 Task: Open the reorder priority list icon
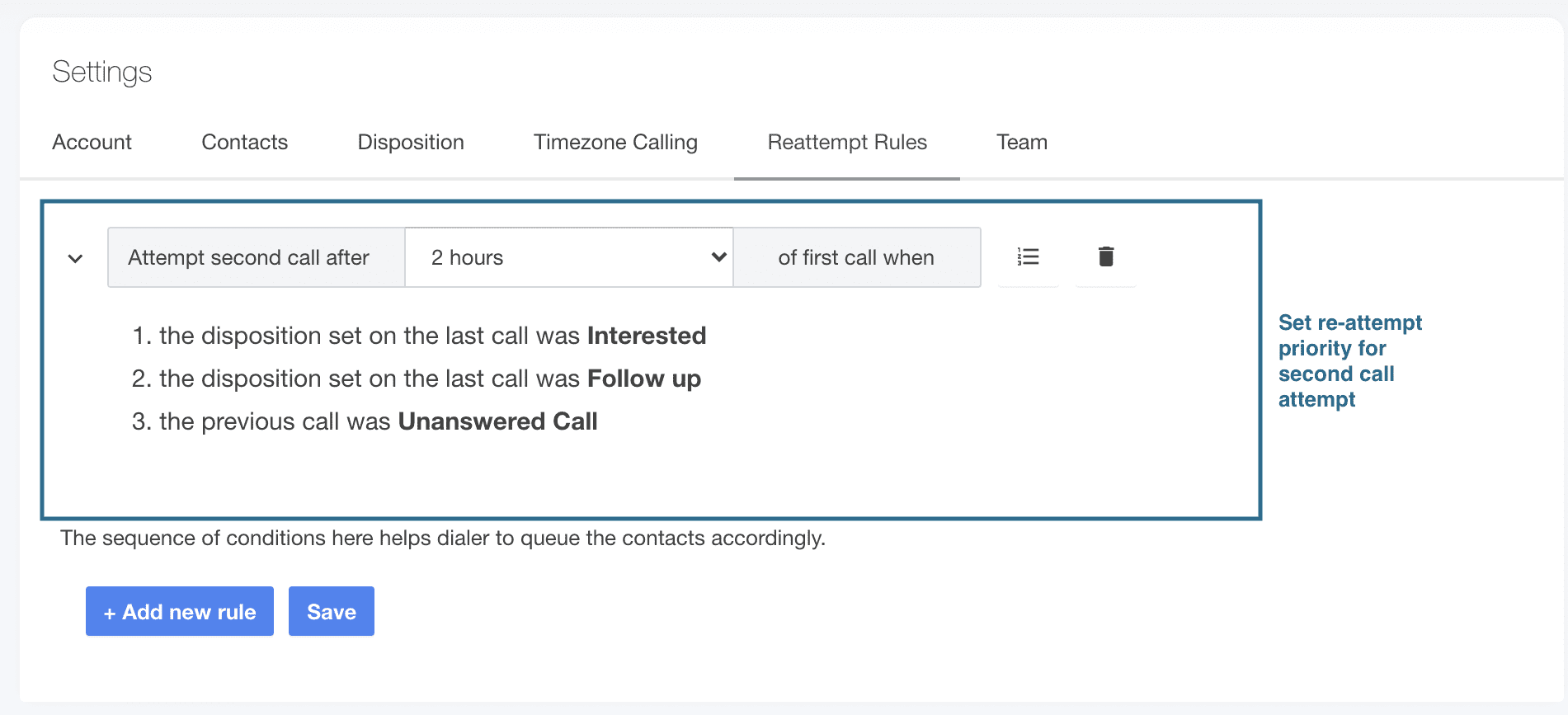1028,256
